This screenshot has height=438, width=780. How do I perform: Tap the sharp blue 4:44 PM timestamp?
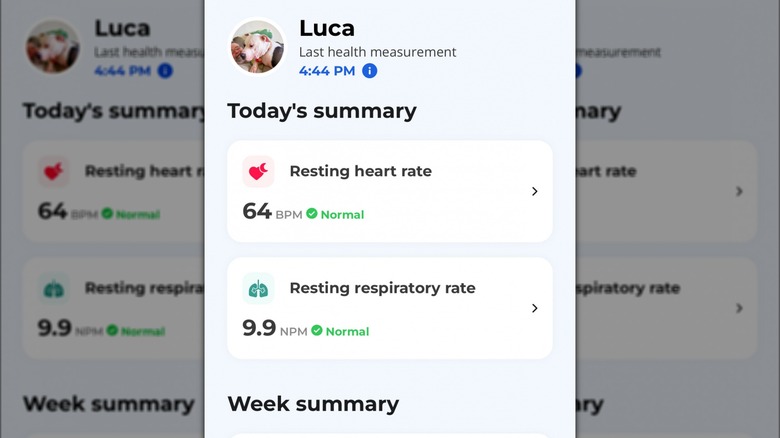(326, 71)
